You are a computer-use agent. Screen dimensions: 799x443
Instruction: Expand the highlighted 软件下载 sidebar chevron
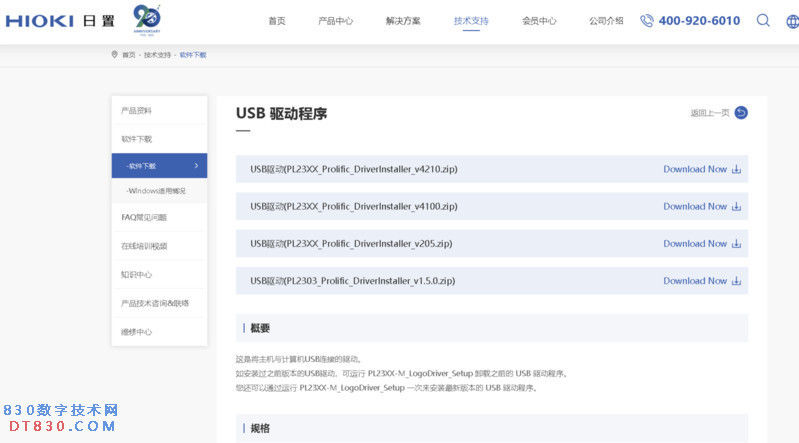coord(196,165)
